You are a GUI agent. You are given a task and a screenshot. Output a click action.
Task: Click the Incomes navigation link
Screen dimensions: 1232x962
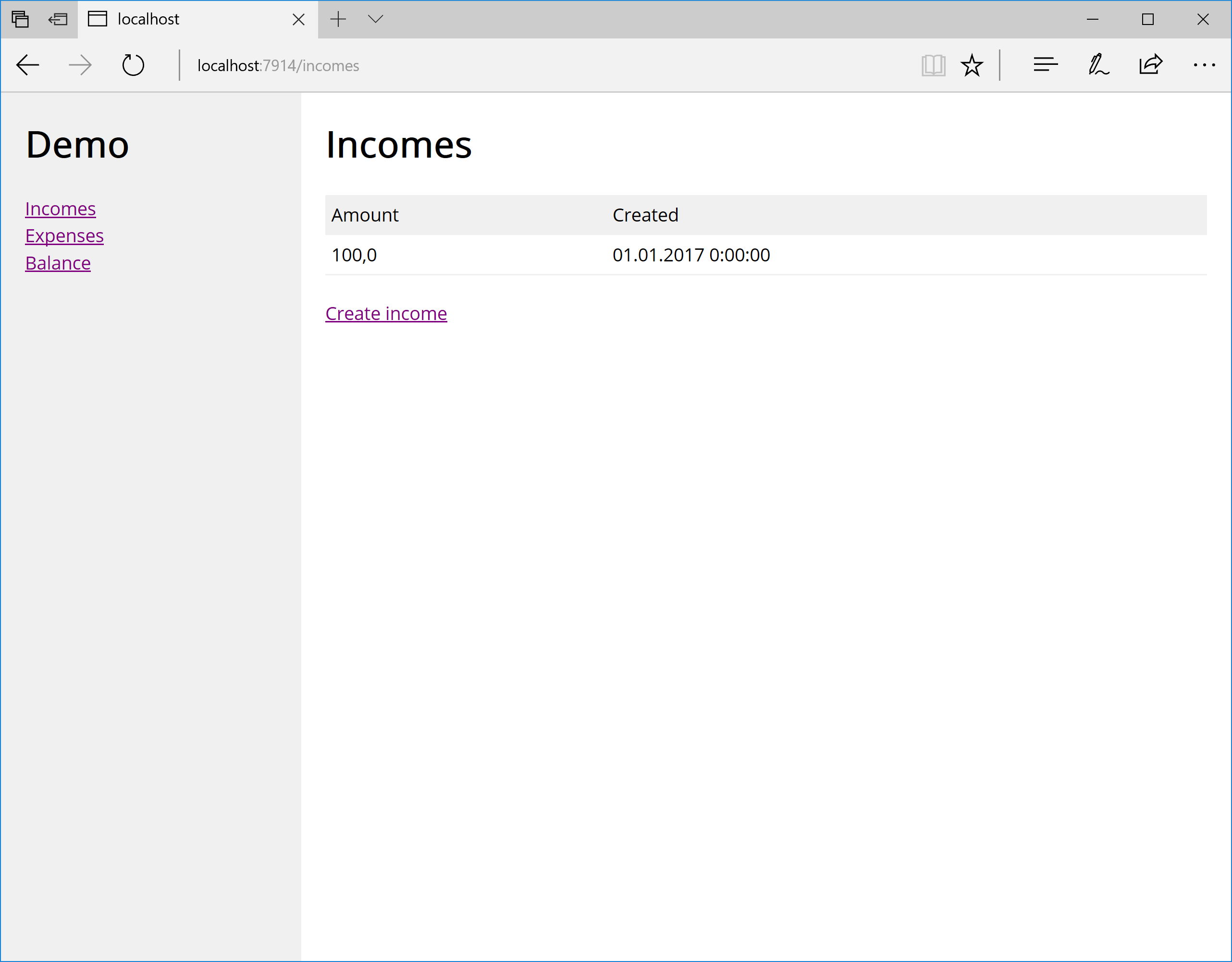click(60, 208)
